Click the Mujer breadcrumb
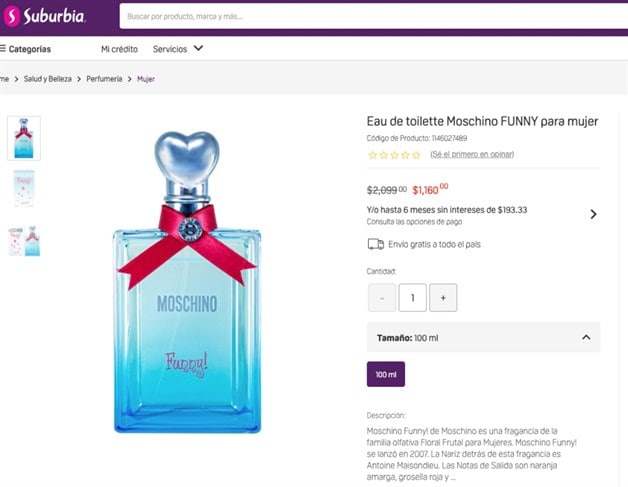This screenshot has height=487, width=628. (x=146, y=78)
